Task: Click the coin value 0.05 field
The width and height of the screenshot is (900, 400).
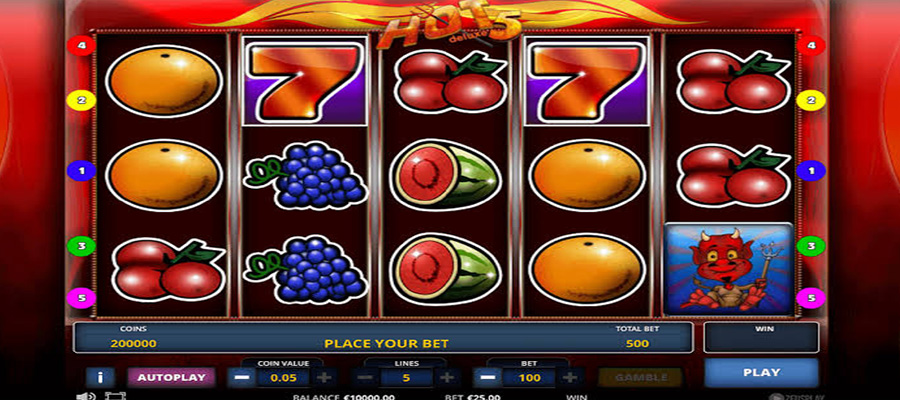Action: (284, 378)
